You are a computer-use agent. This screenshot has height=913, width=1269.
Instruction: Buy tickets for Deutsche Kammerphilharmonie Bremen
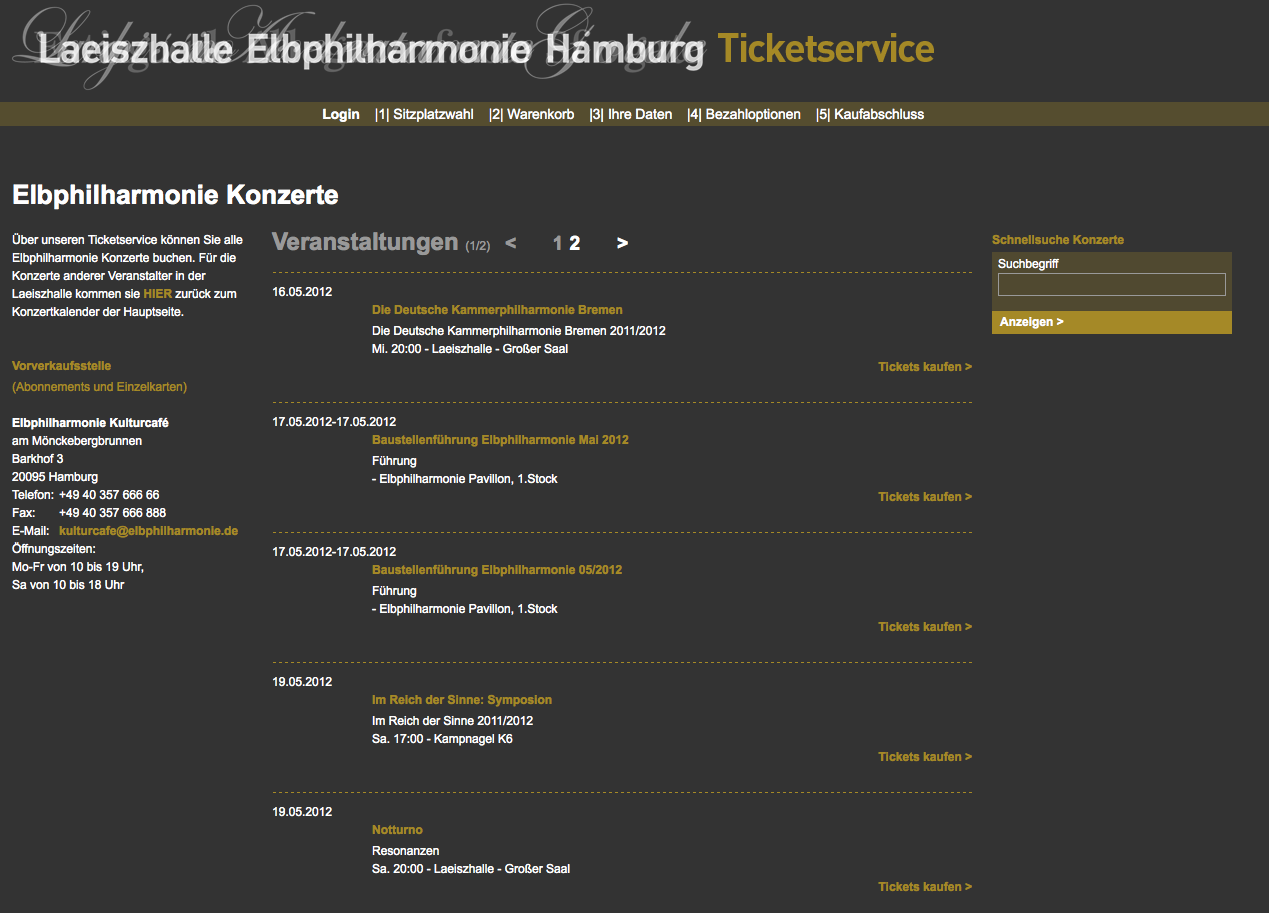pos(925,367)
